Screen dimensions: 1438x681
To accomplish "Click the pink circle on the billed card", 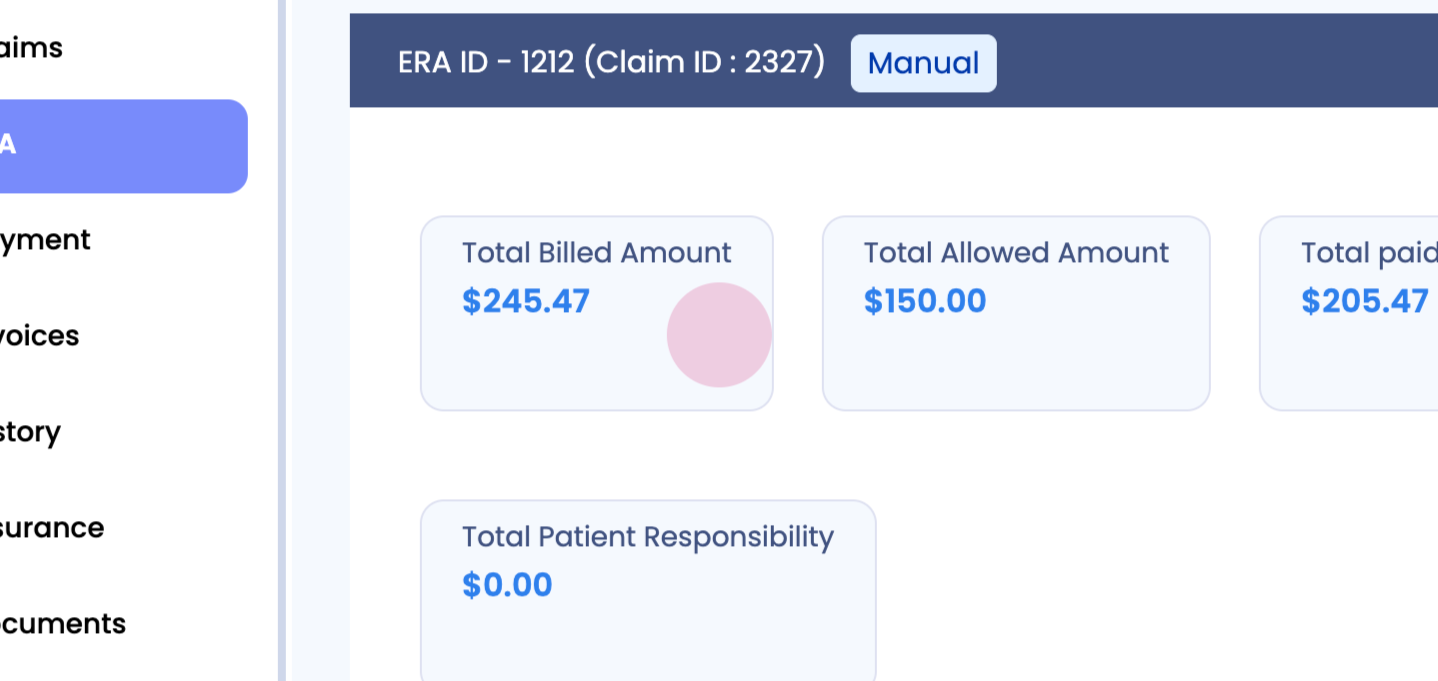I will tap(719, 335).
